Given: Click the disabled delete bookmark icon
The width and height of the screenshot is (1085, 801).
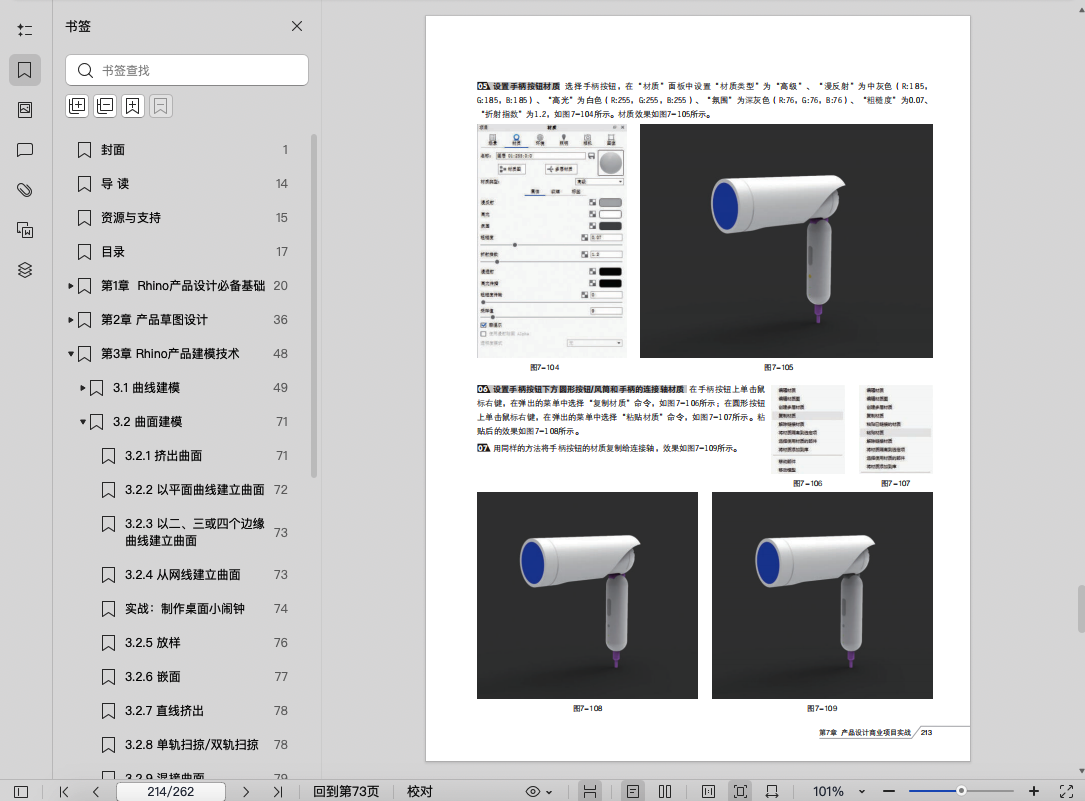Looking at the screenshot, I should [161, 106].
